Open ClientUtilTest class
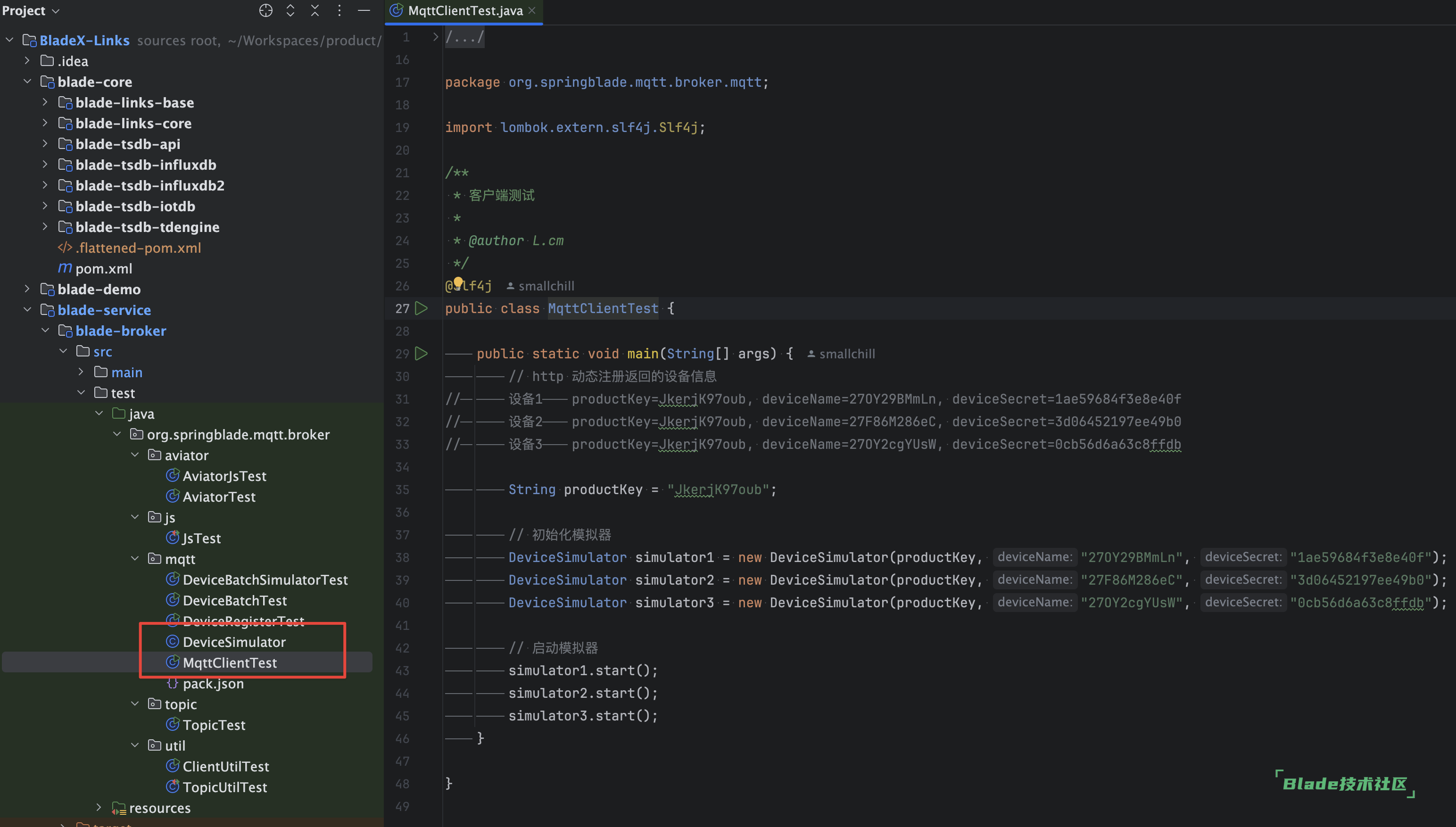The width and height of the screenshot is (1456, 827). tap(217, 766)
